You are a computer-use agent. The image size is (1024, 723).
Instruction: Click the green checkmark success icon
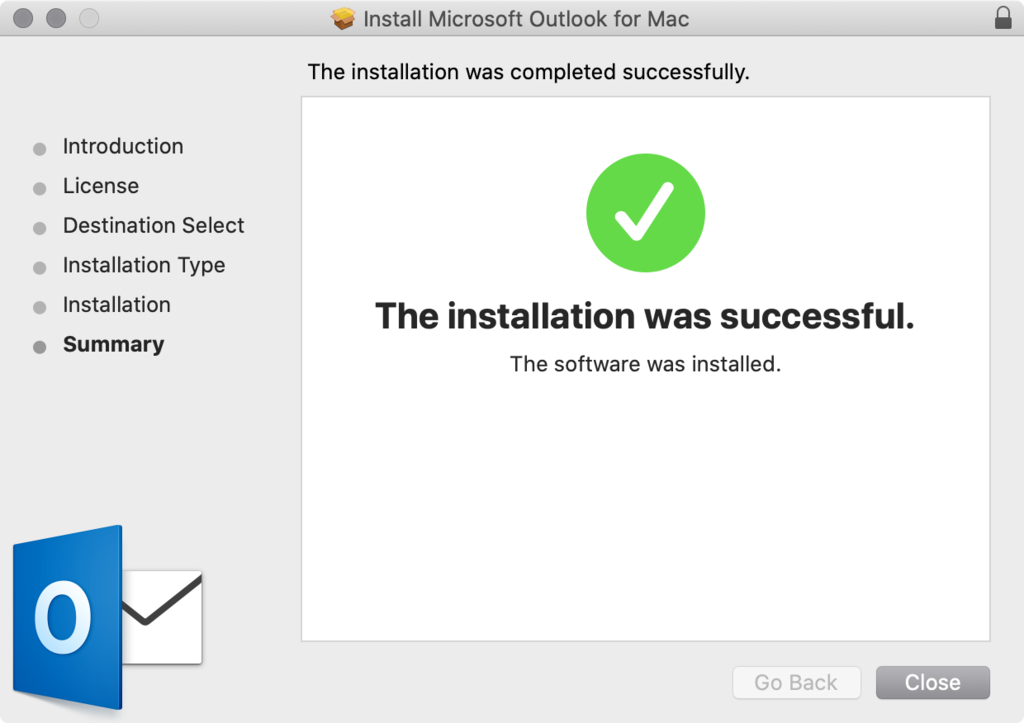click(x=645, y=212)
